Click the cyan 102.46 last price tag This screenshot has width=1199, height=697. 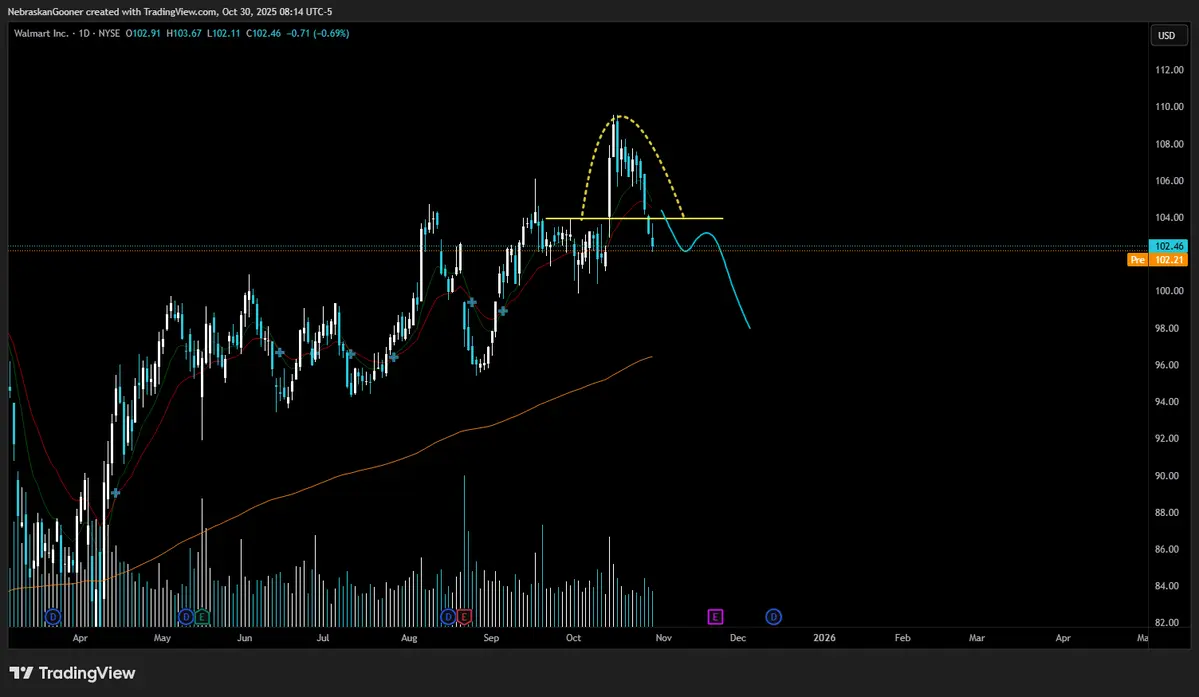tap(1168, 246)
